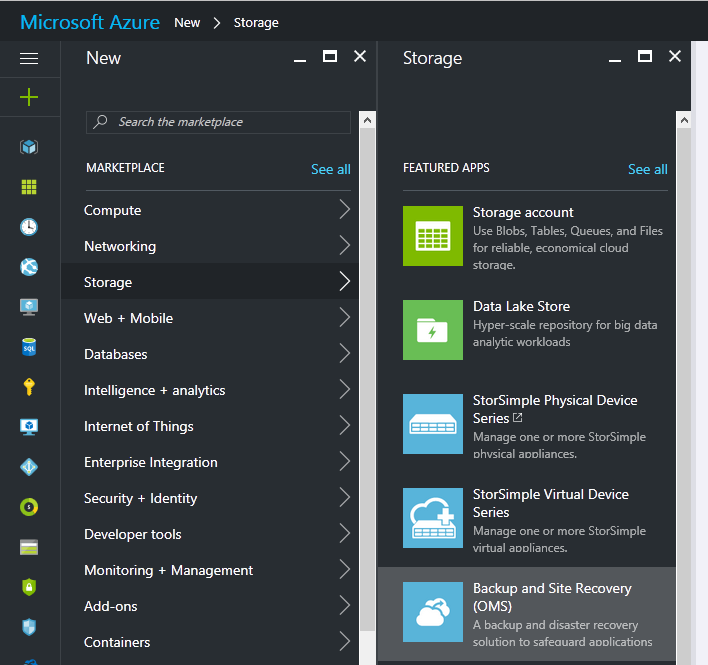Select the Add-ons category
The width and height of the screenshot is (708, 665).
point(210,606)
